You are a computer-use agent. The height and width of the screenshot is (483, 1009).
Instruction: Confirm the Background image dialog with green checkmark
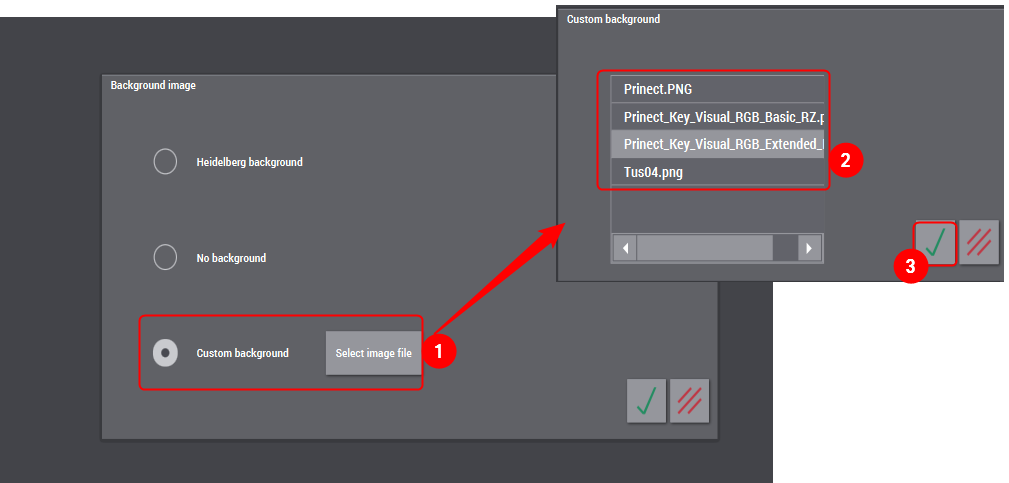(x=646, y=400)
